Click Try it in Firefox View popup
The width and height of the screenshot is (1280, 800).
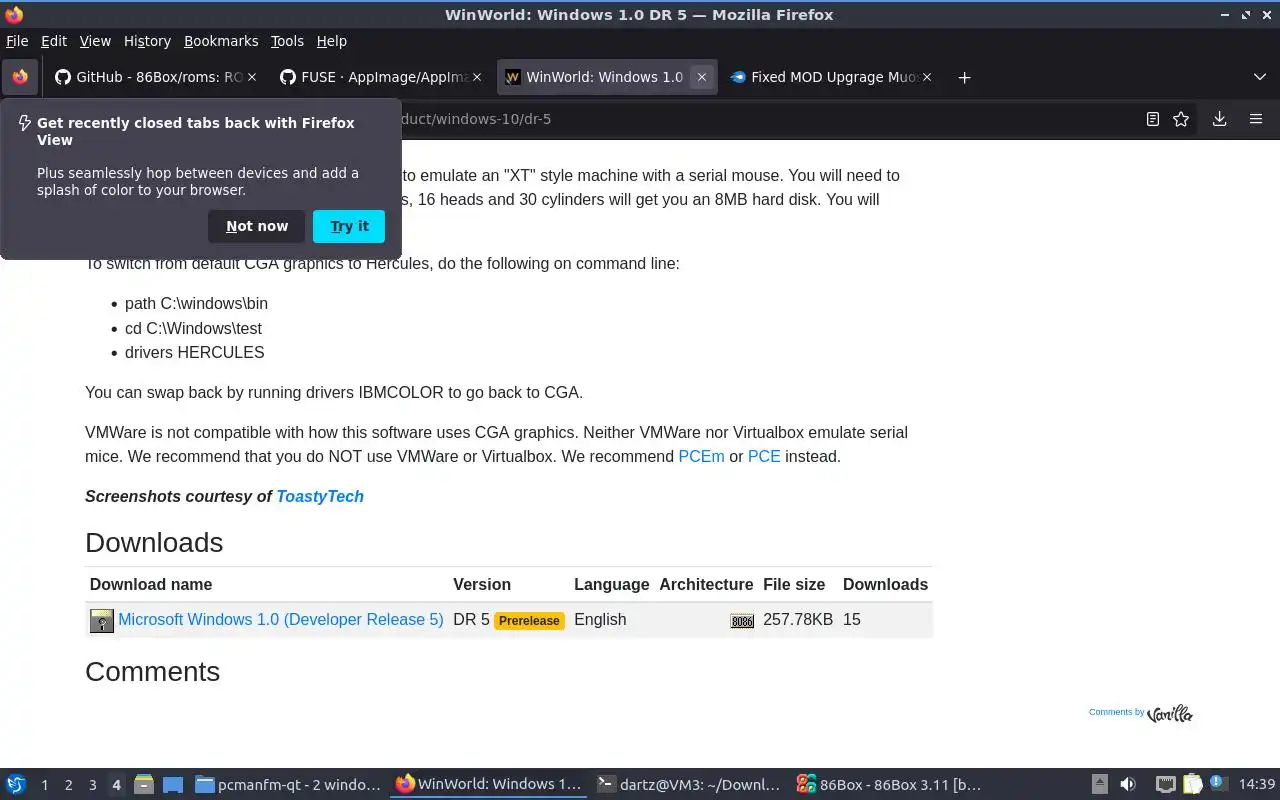click(349, 226)
